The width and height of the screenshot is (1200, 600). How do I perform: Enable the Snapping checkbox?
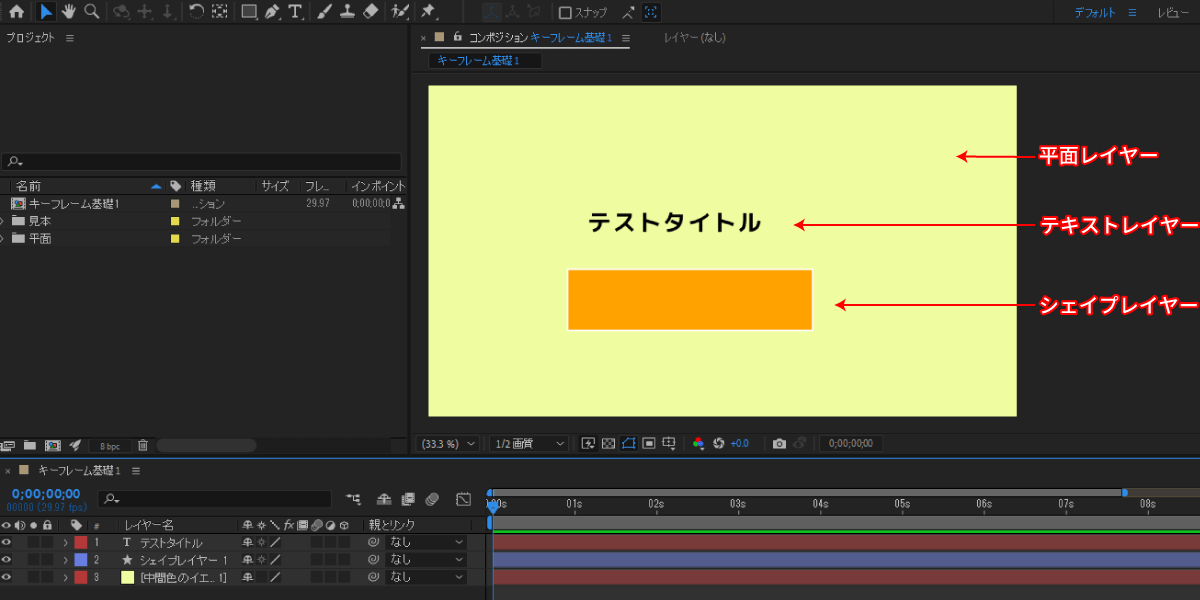[565, 13]
